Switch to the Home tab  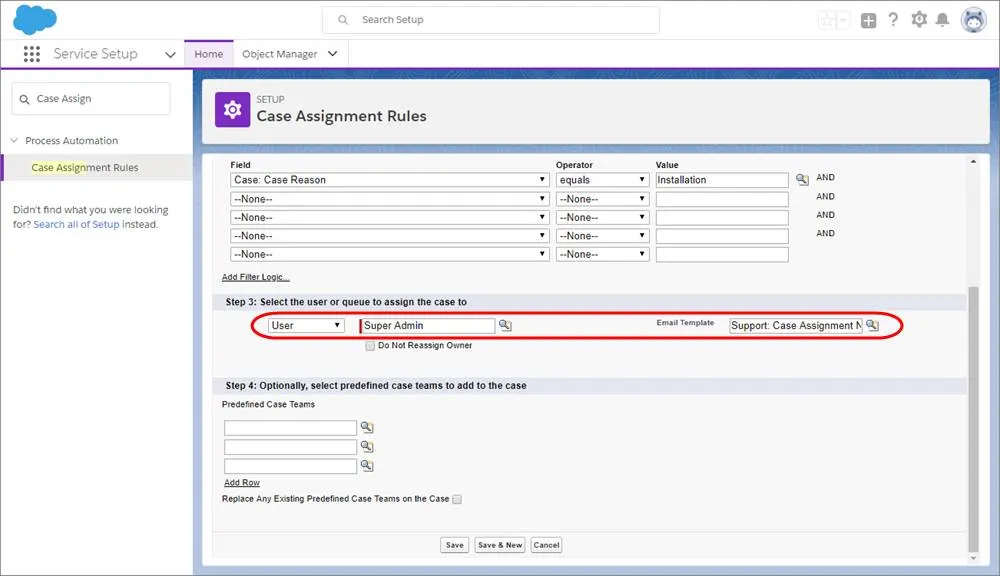click(x=209, y=54)
